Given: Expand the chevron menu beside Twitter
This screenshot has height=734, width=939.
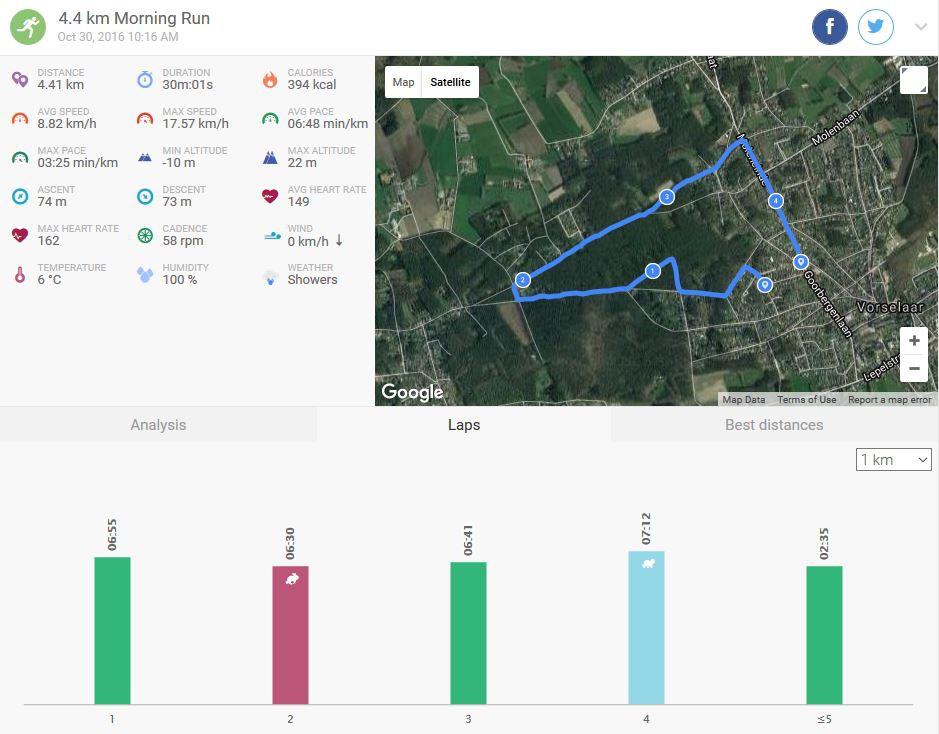Looking at the screenshot, I should tap(921, 27).
